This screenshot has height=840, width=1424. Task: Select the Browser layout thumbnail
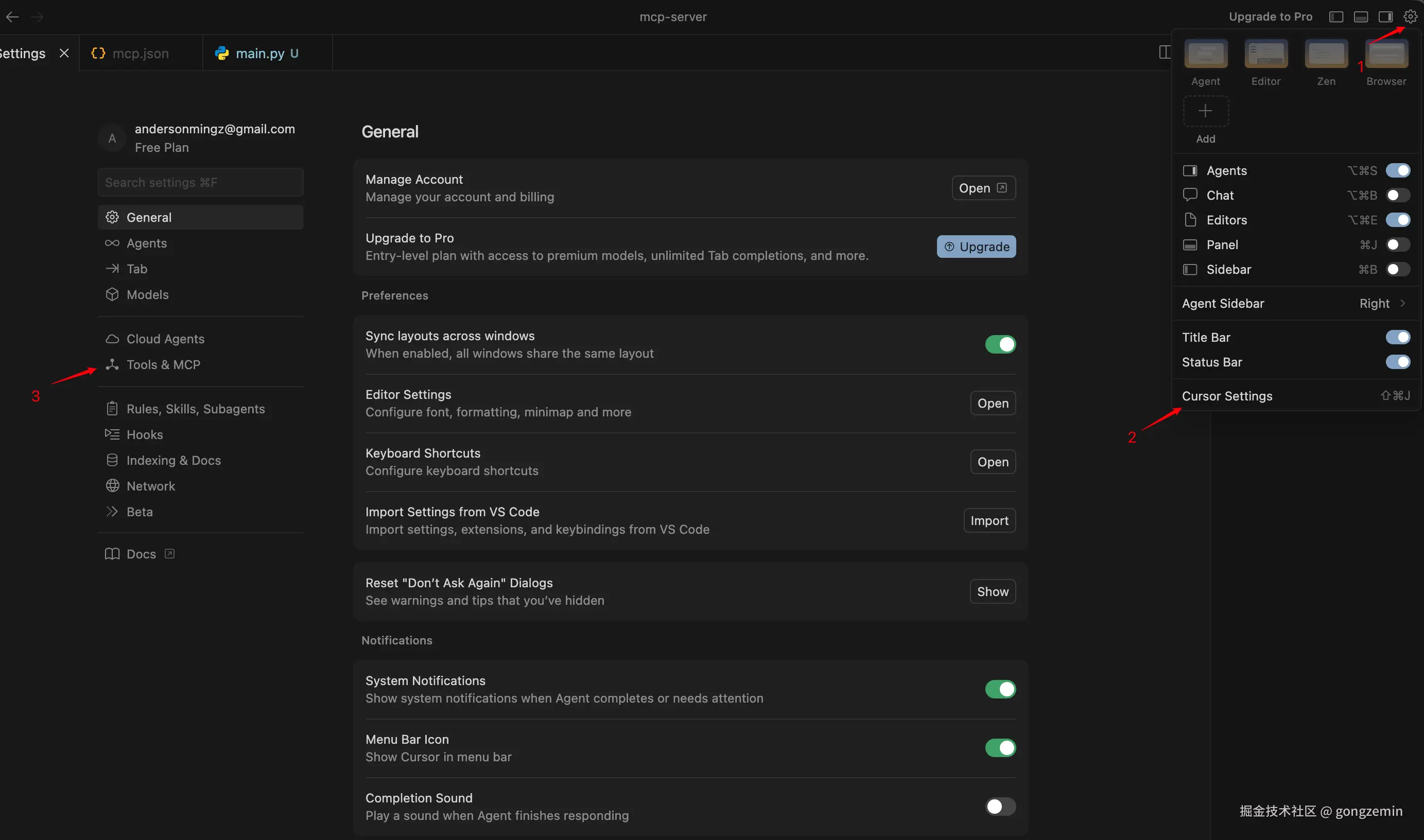1386,54
